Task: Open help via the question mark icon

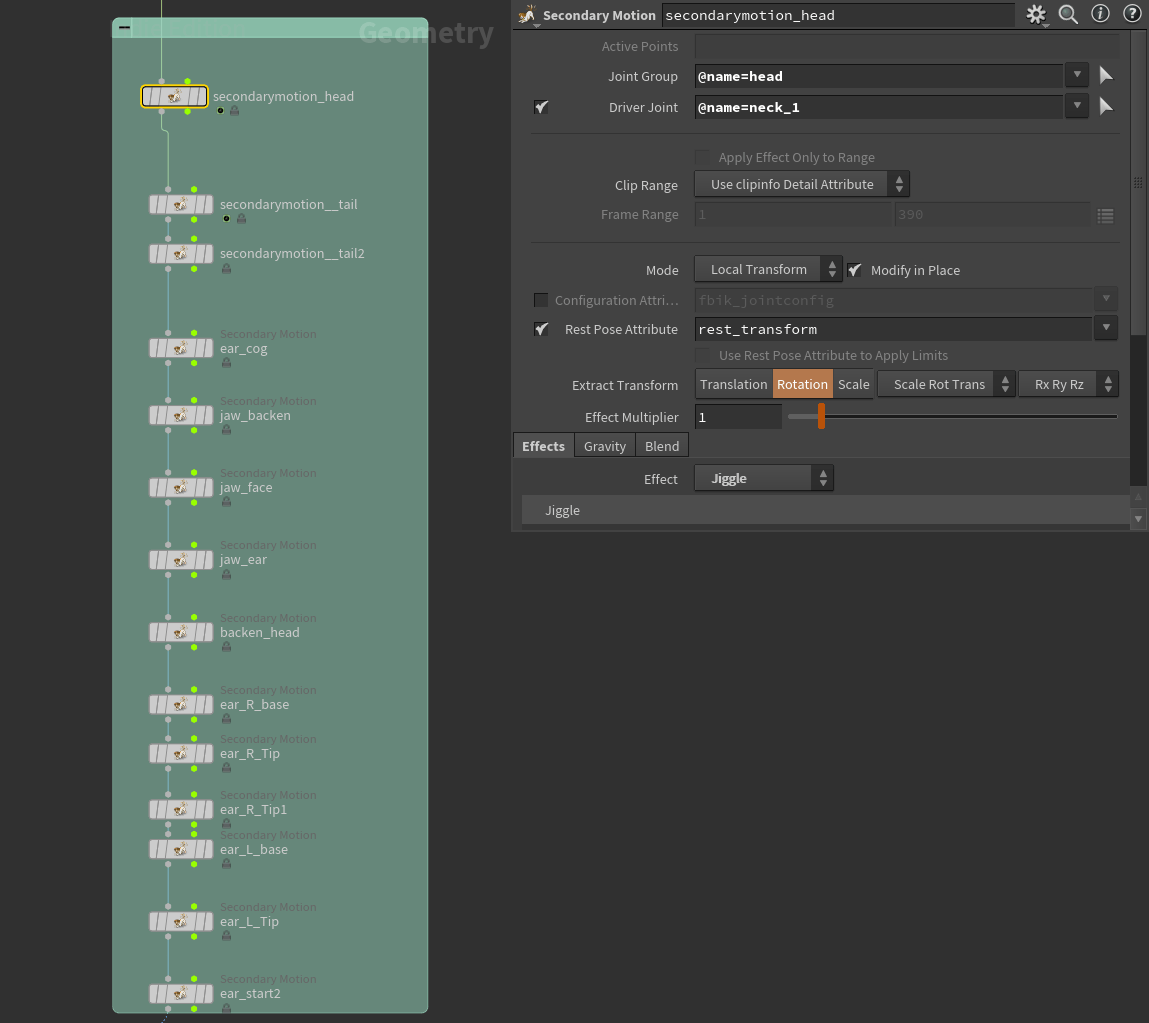Action: [1132, 14]
